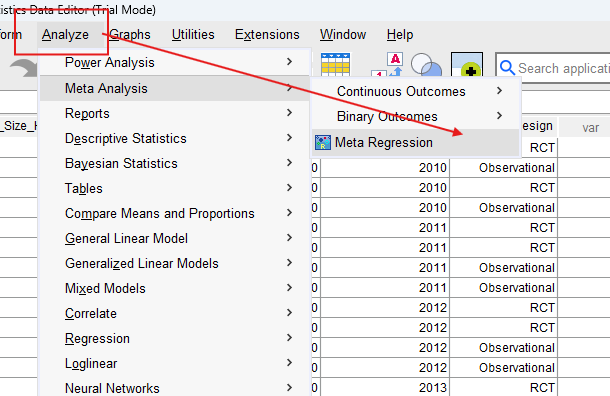Click the Meta Regression item icon
The height and width of the screenshot is (396, 610).
(x=323, y=143)
